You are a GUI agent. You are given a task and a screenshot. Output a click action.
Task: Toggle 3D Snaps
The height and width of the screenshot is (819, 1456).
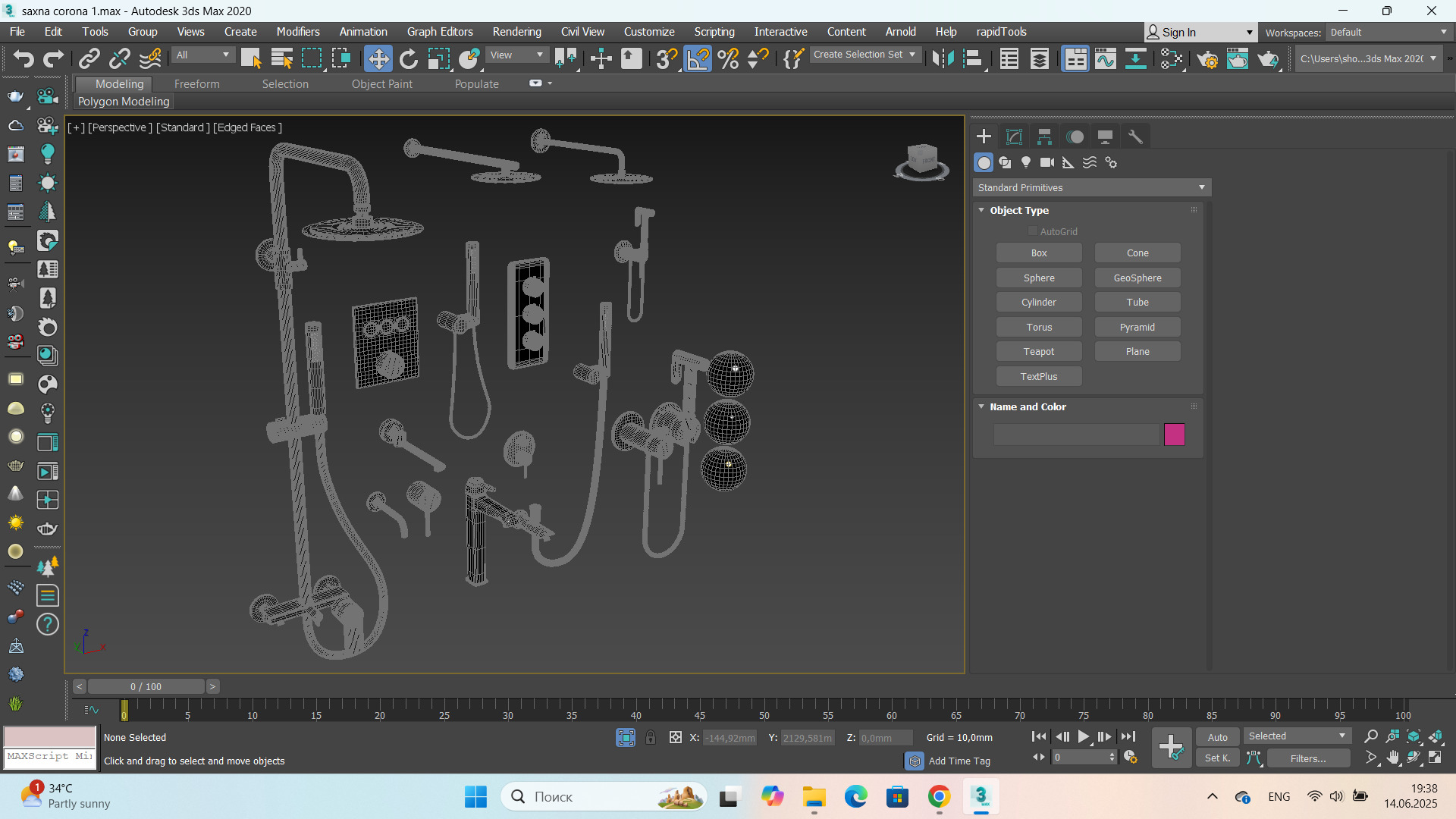(x=667, y=58)
